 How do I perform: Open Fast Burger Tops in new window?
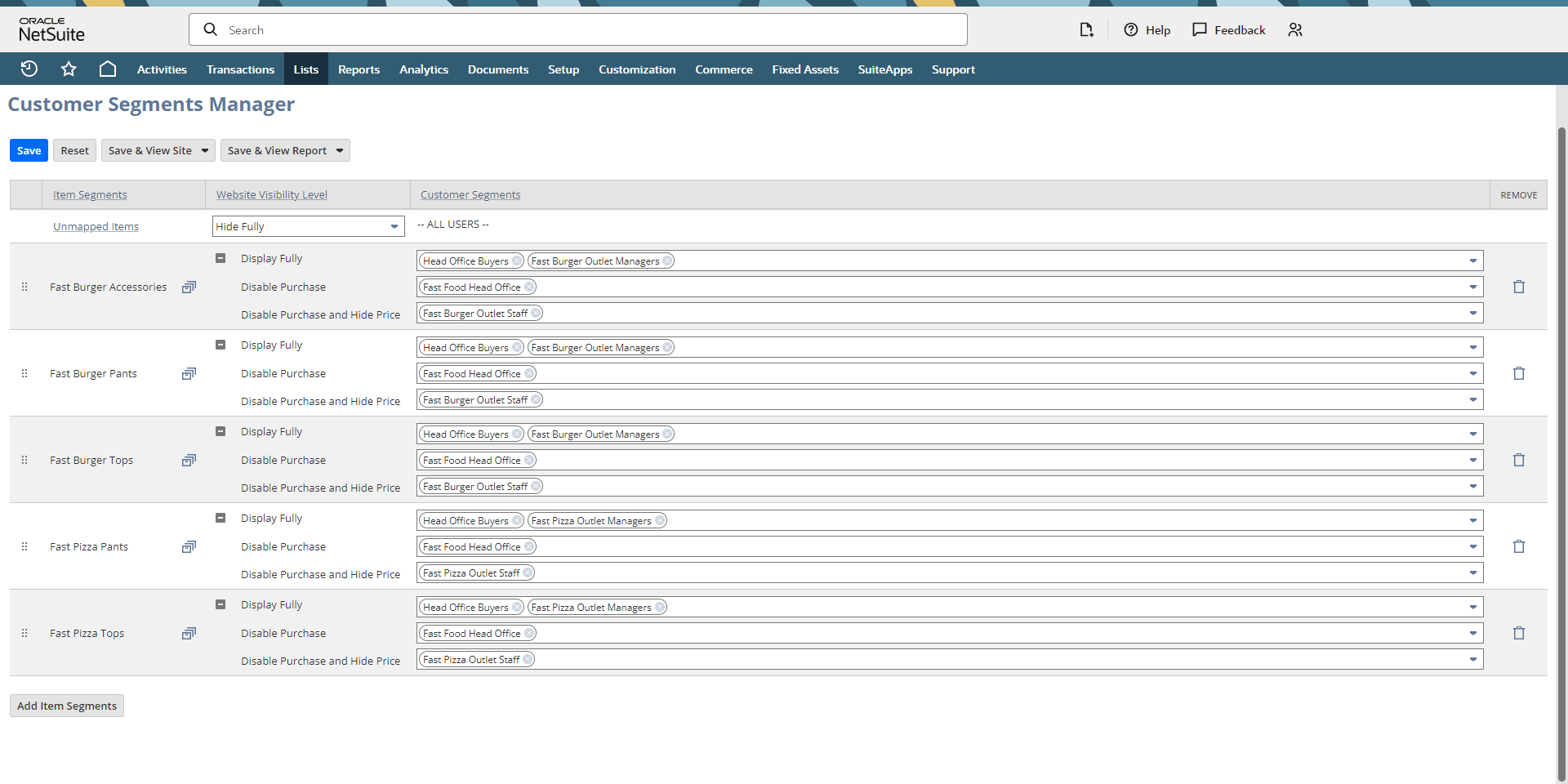click(x=189, y=460)
